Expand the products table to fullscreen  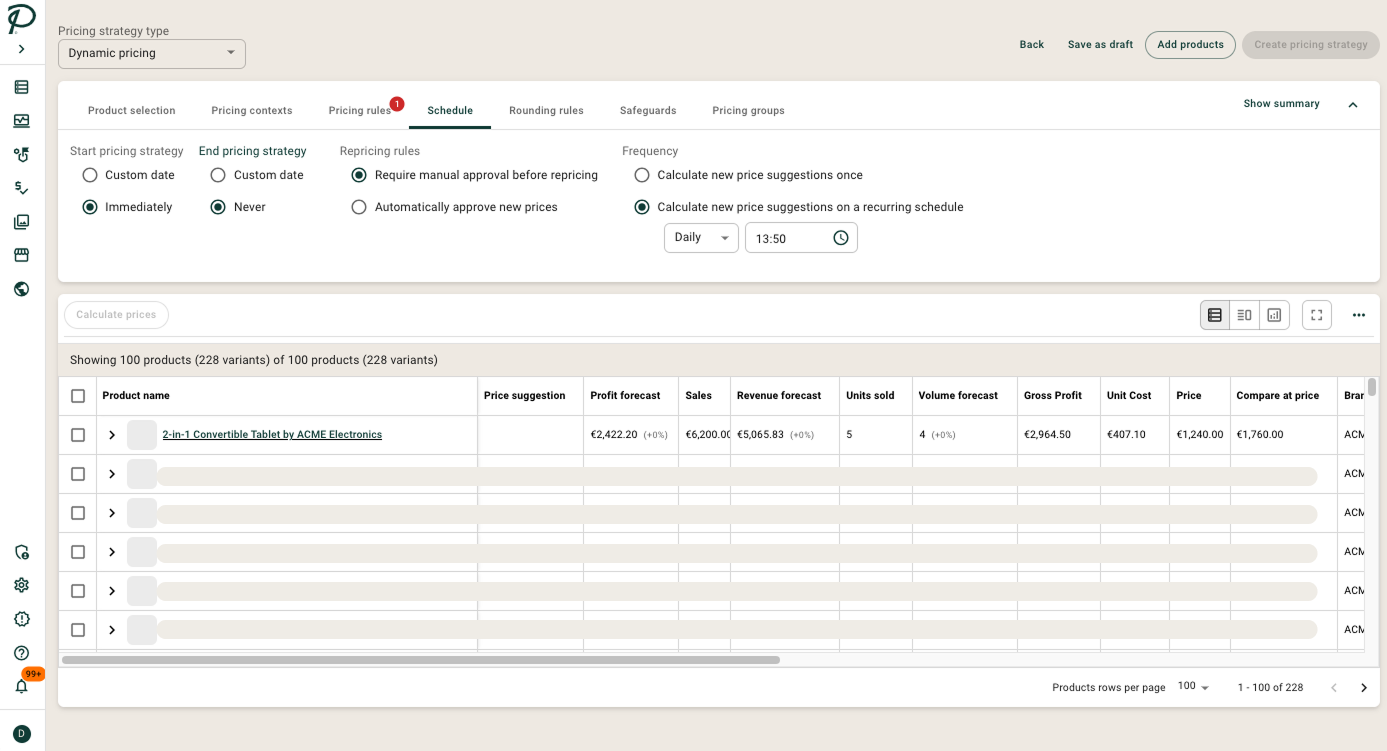[x=1316, y=314]
